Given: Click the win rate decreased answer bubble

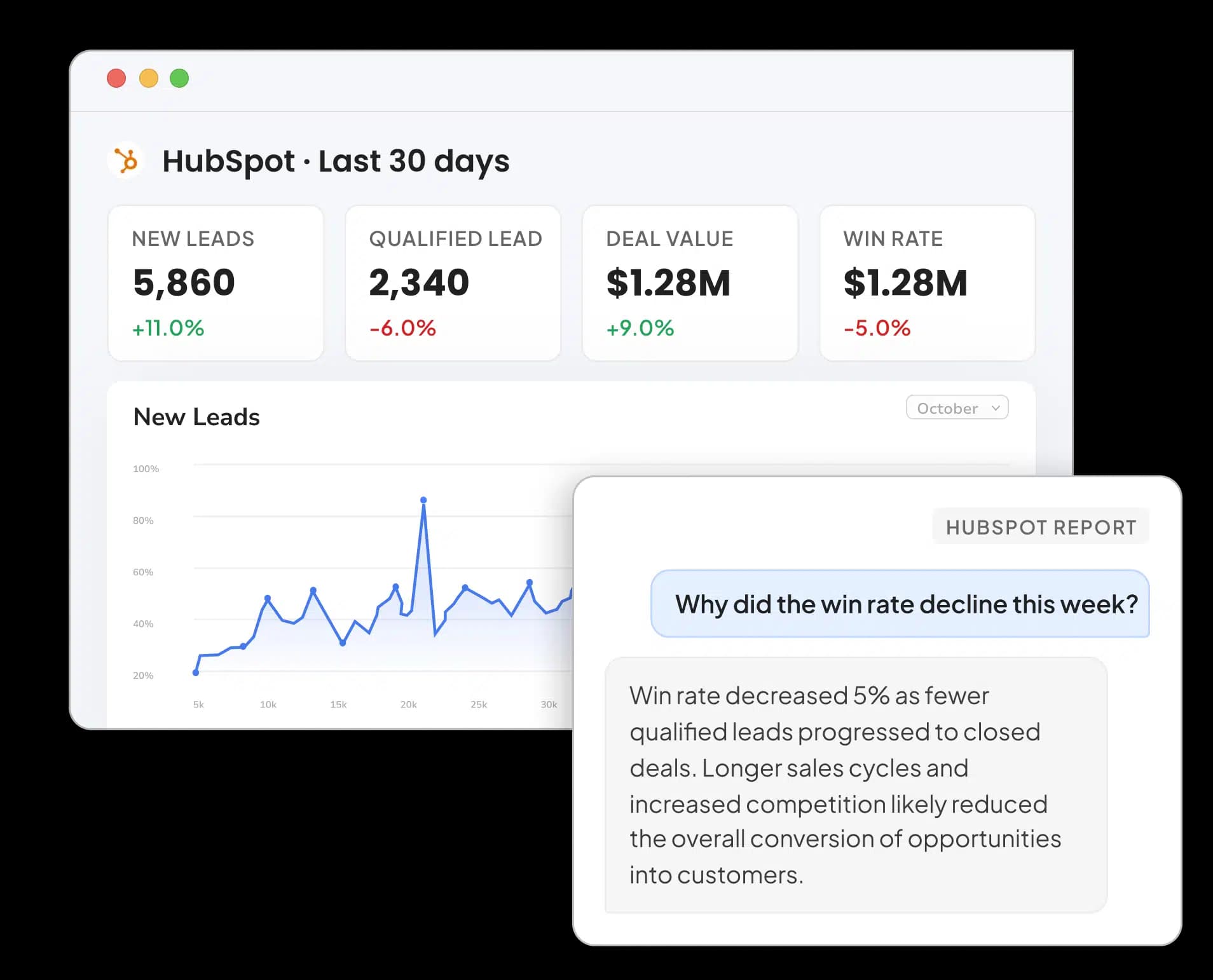Looking at the screenshot, I should coord(856,785).
